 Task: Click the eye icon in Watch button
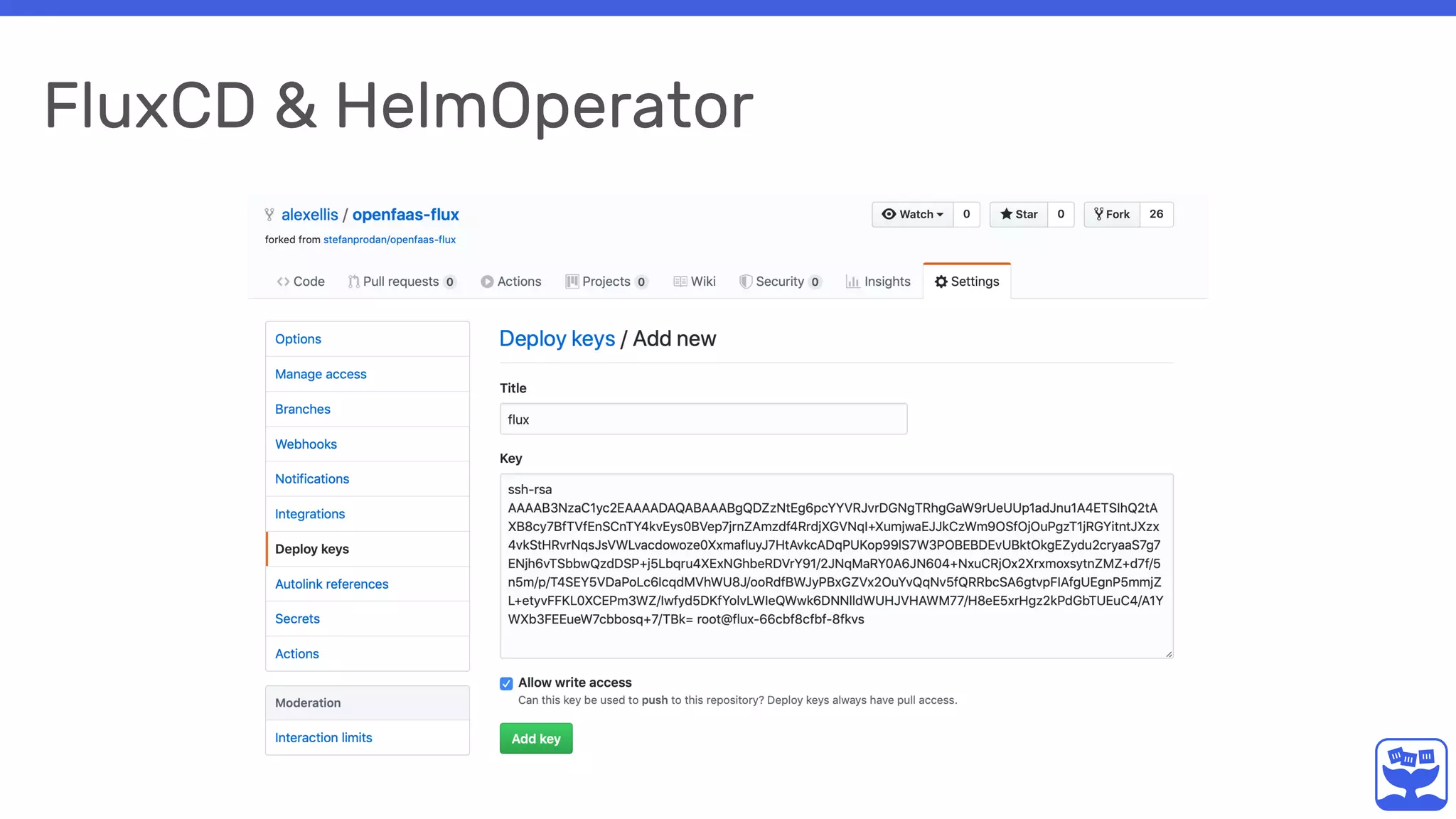[x=889, y=214]
